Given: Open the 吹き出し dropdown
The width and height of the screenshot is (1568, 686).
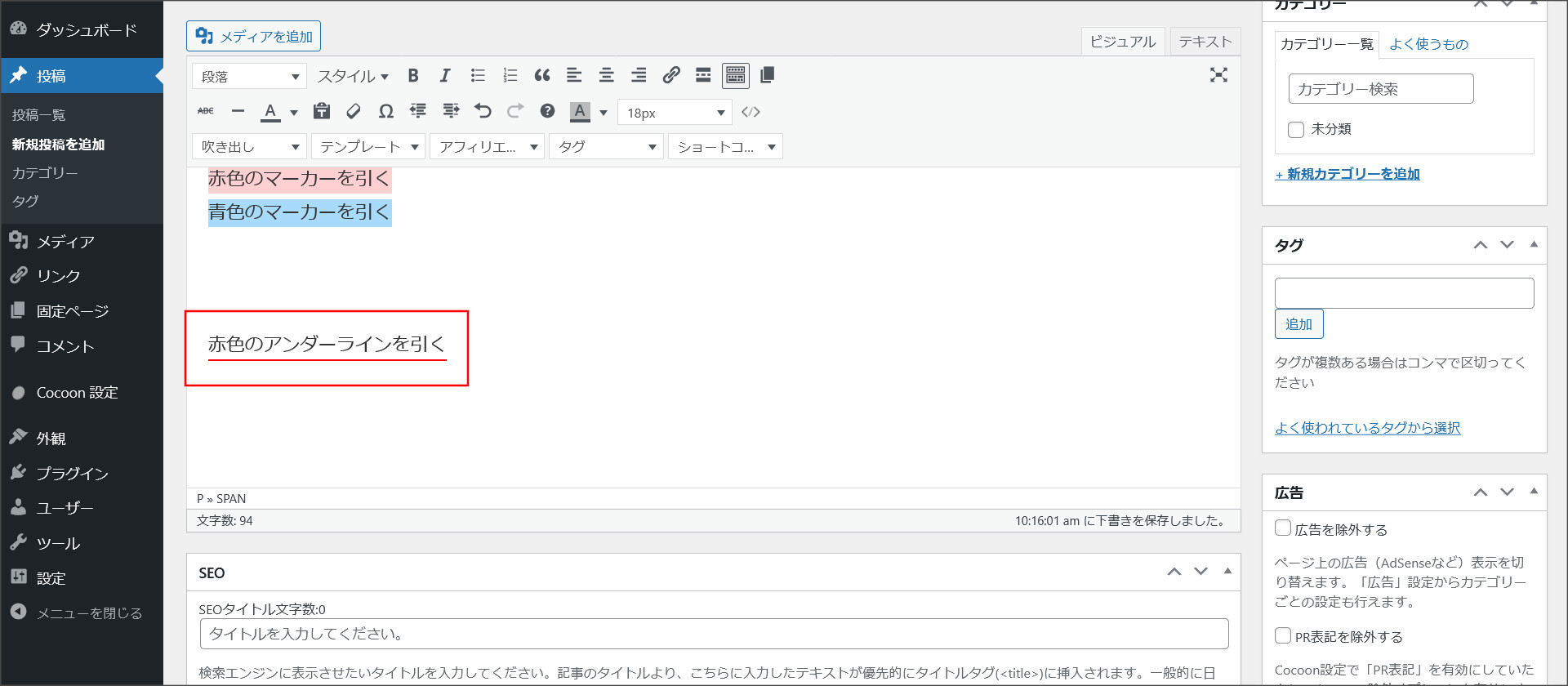Looking at the screenshot, I should point(249,147).
